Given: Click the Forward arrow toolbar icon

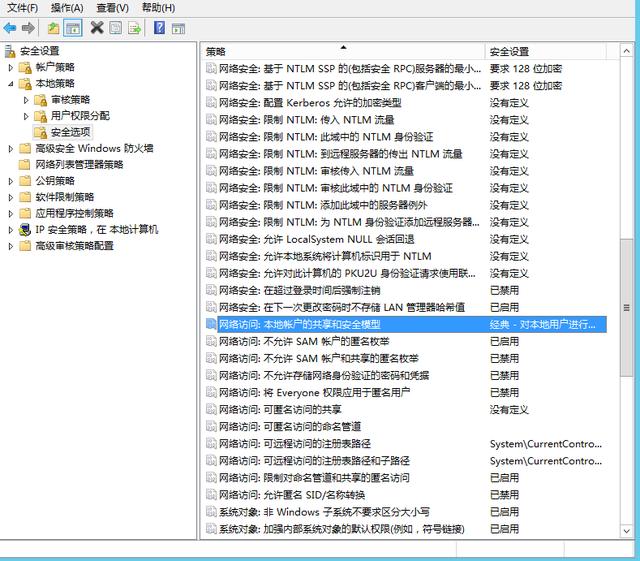Looking at the screenshot, I should 28,28.
